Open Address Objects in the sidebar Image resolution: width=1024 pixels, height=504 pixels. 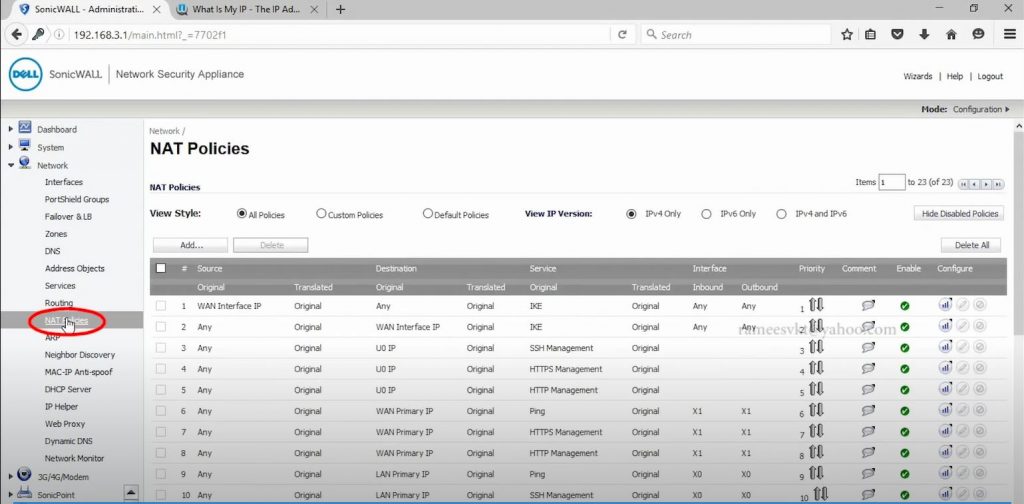[74, 268]
